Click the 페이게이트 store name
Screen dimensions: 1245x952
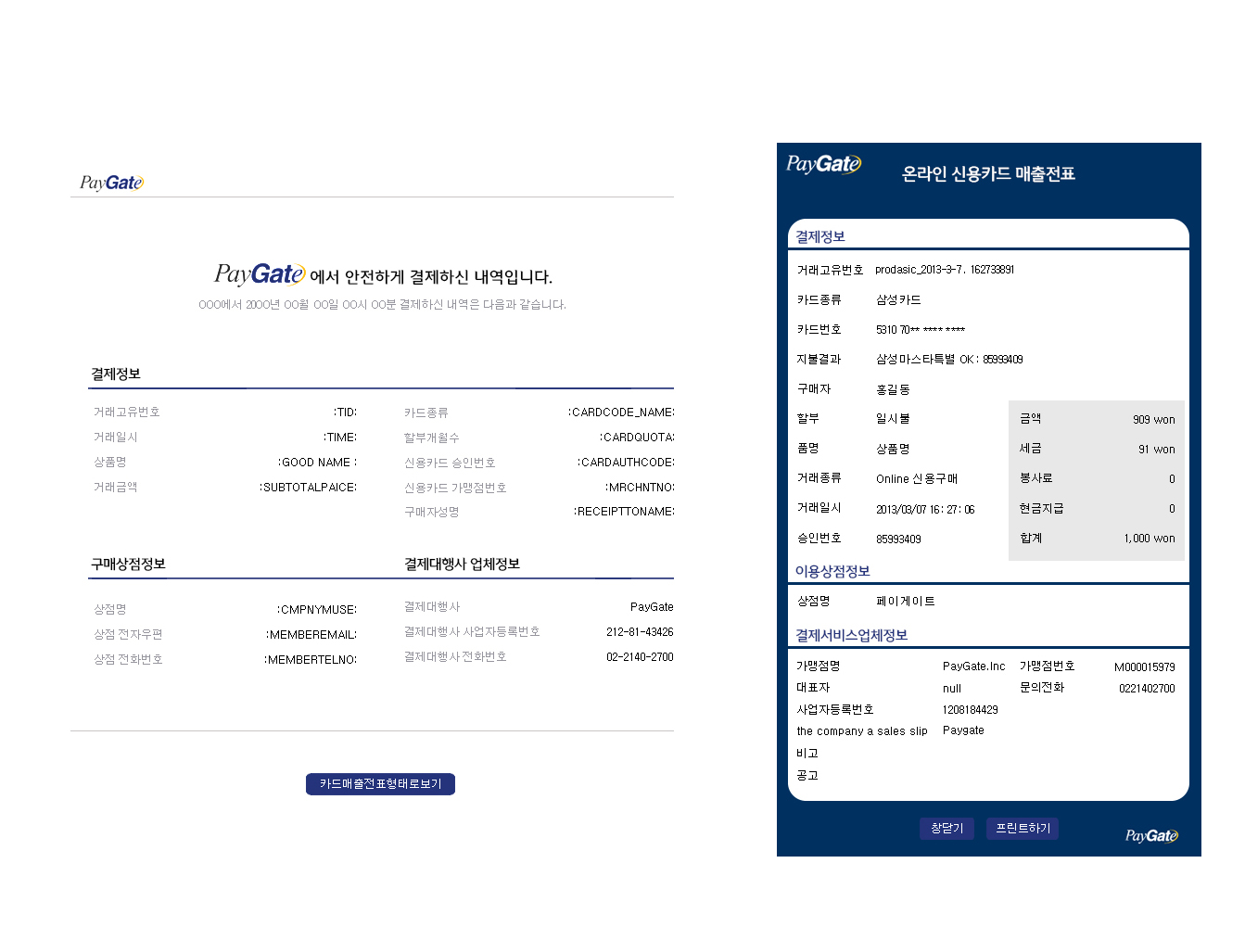(x=906, y=602)
